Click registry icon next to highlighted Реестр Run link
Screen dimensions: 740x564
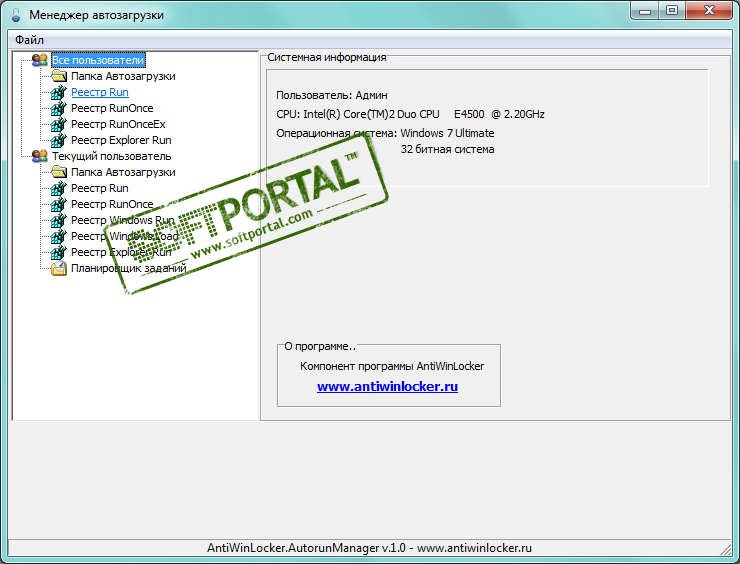pyautogui.click(x=59, y=92)
